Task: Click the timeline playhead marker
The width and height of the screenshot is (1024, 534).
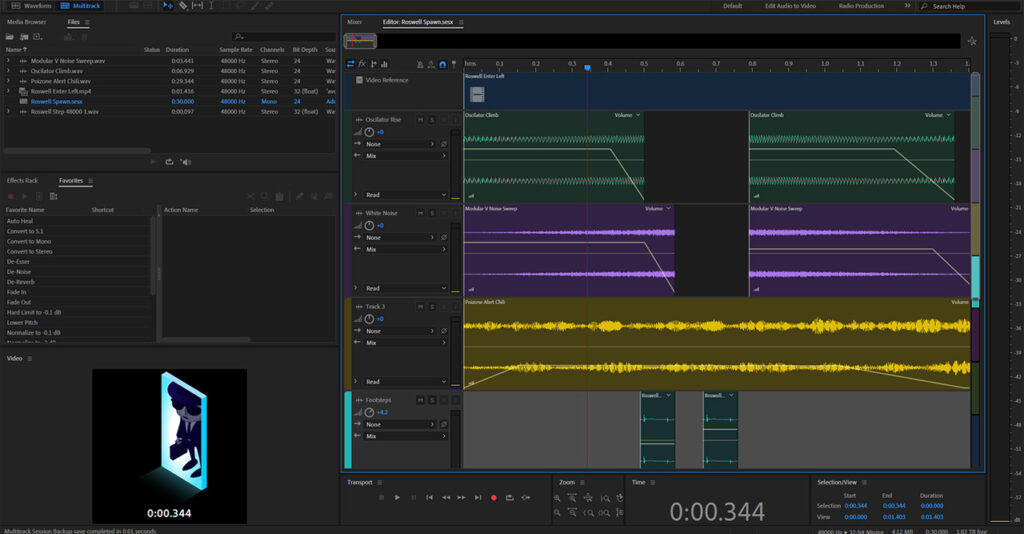Action: pyautogui.click(x=587, y=67)
